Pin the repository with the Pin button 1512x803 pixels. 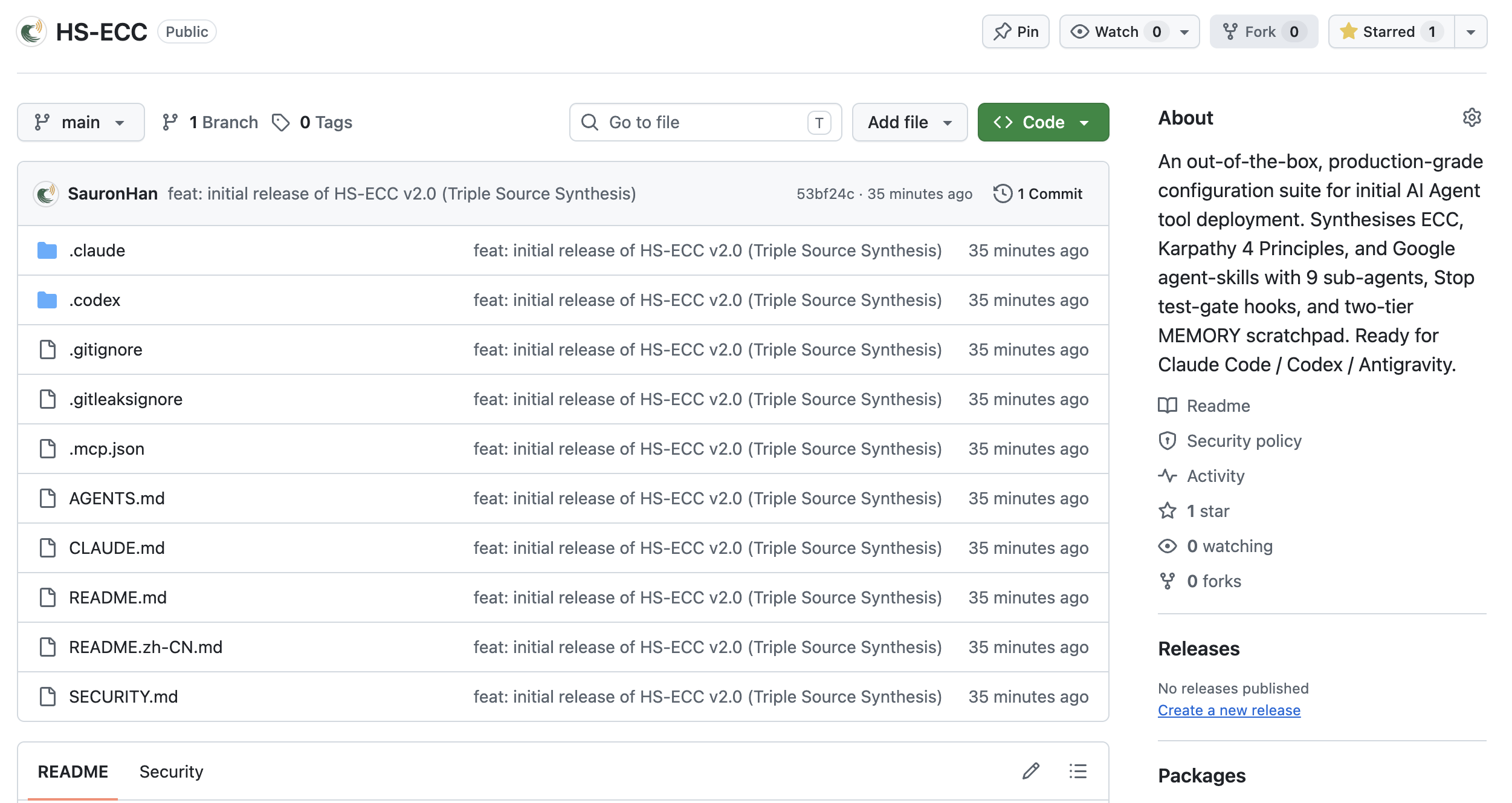pyautogui.click(x=1016, y=31)
